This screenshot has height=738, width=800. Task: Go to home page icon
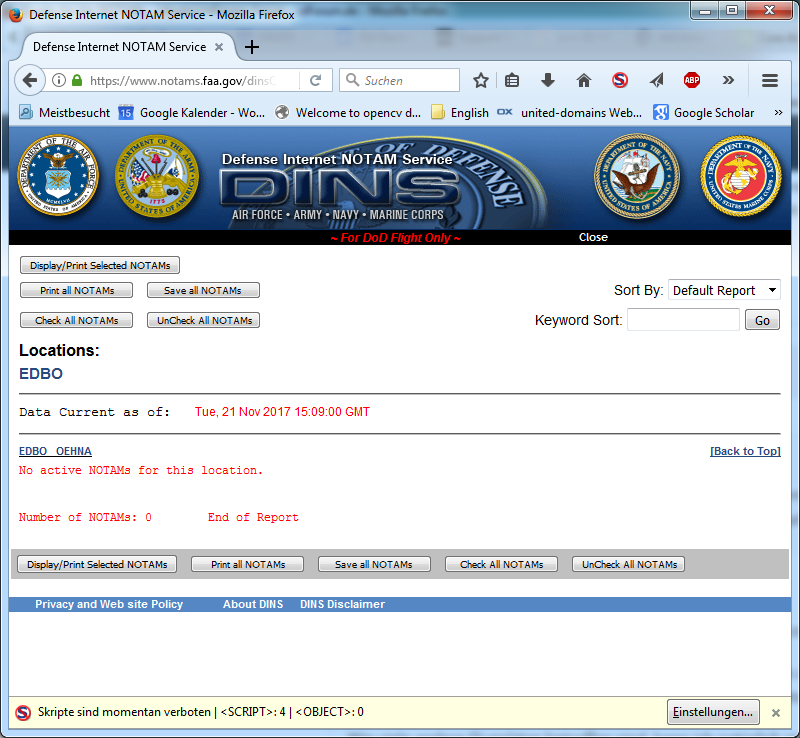(x=584, y=80)
